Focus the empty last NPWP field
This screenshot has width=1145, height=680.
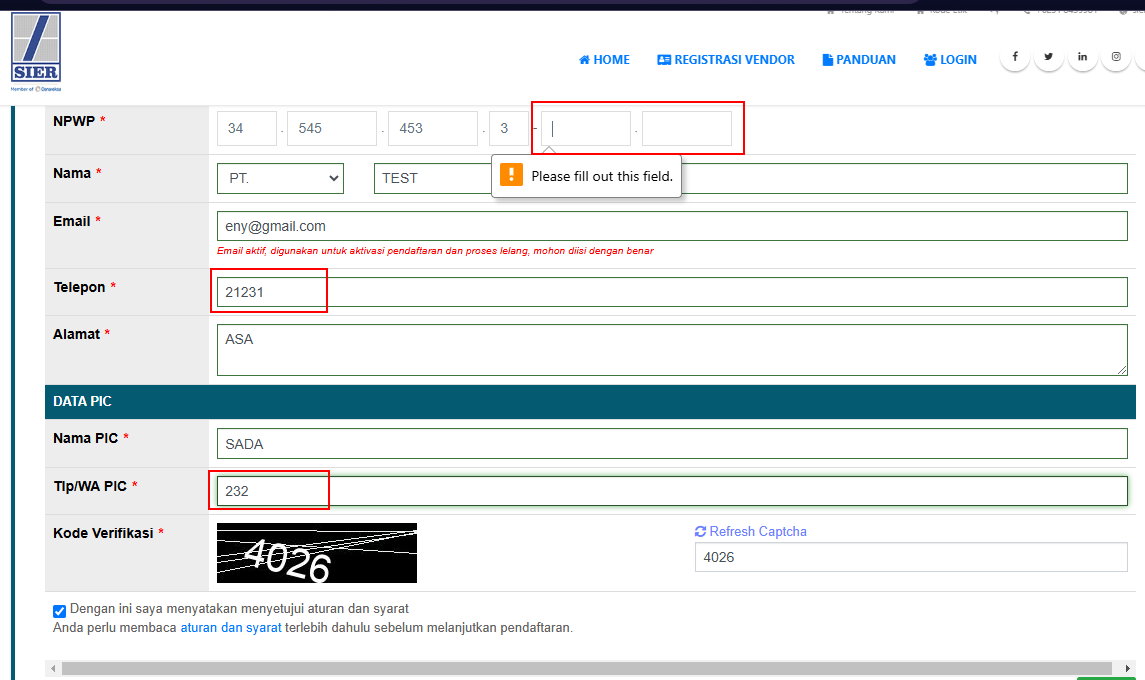coord(686,129)
